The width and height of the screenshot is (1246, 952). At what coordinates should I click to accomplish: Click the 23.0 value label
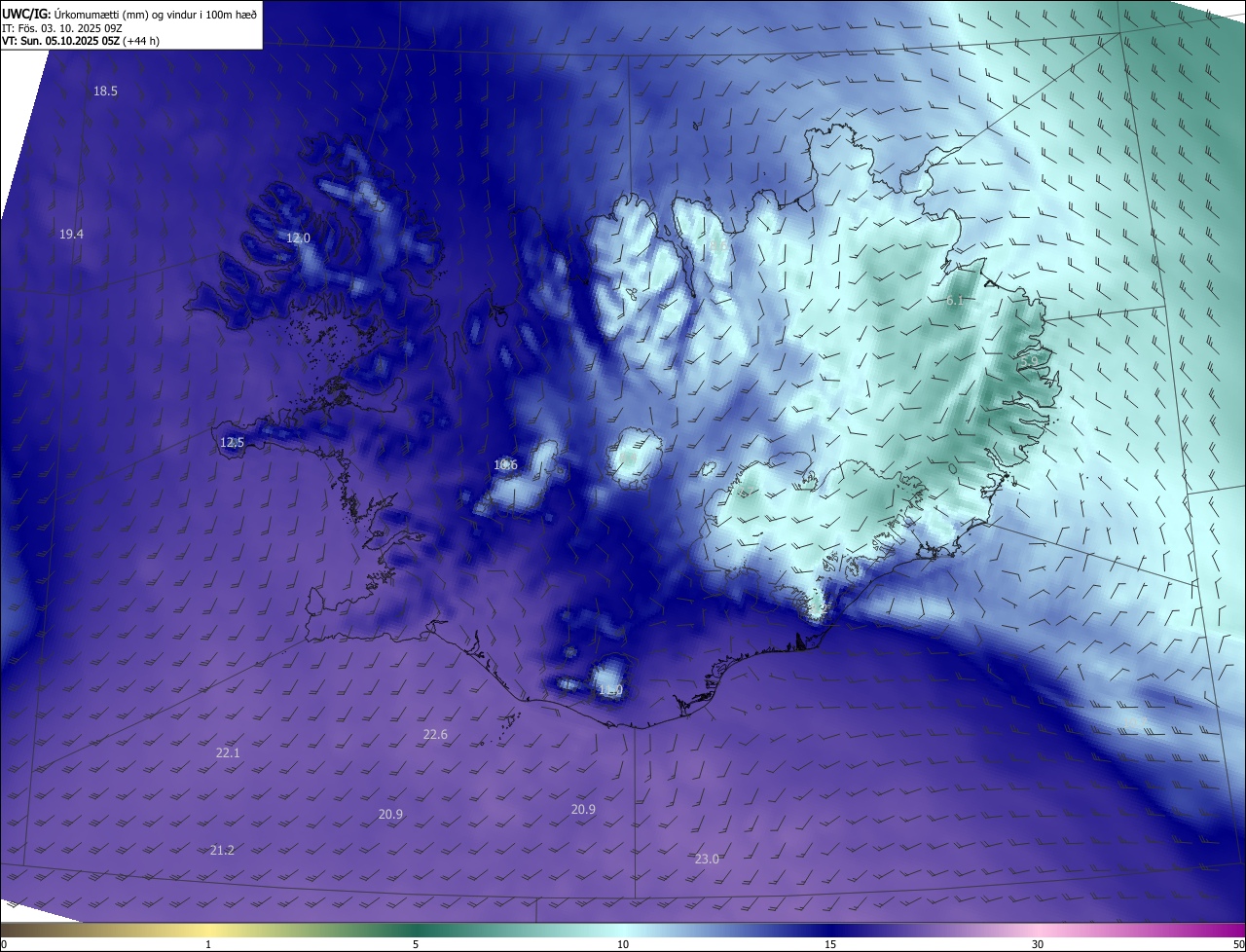pos(707,860)
